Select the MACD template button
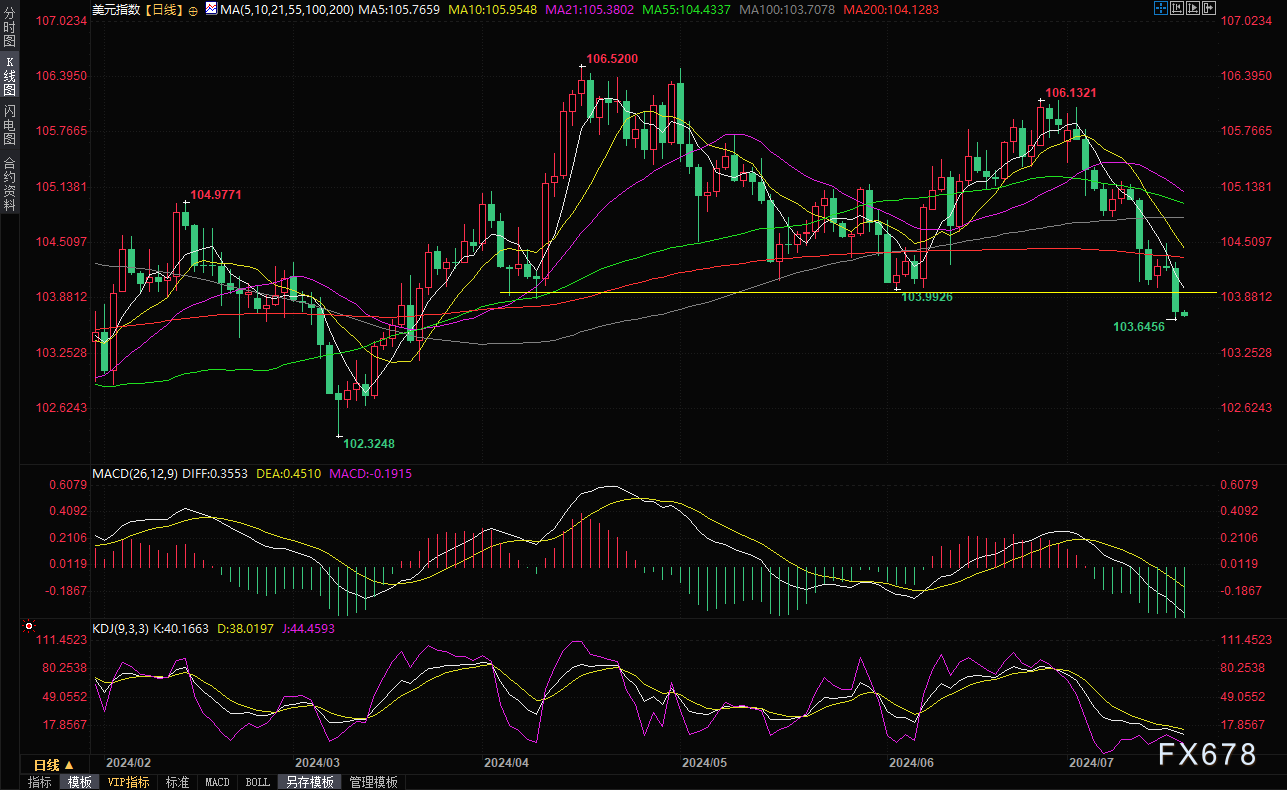1287x790 pixels. [217, 782]
